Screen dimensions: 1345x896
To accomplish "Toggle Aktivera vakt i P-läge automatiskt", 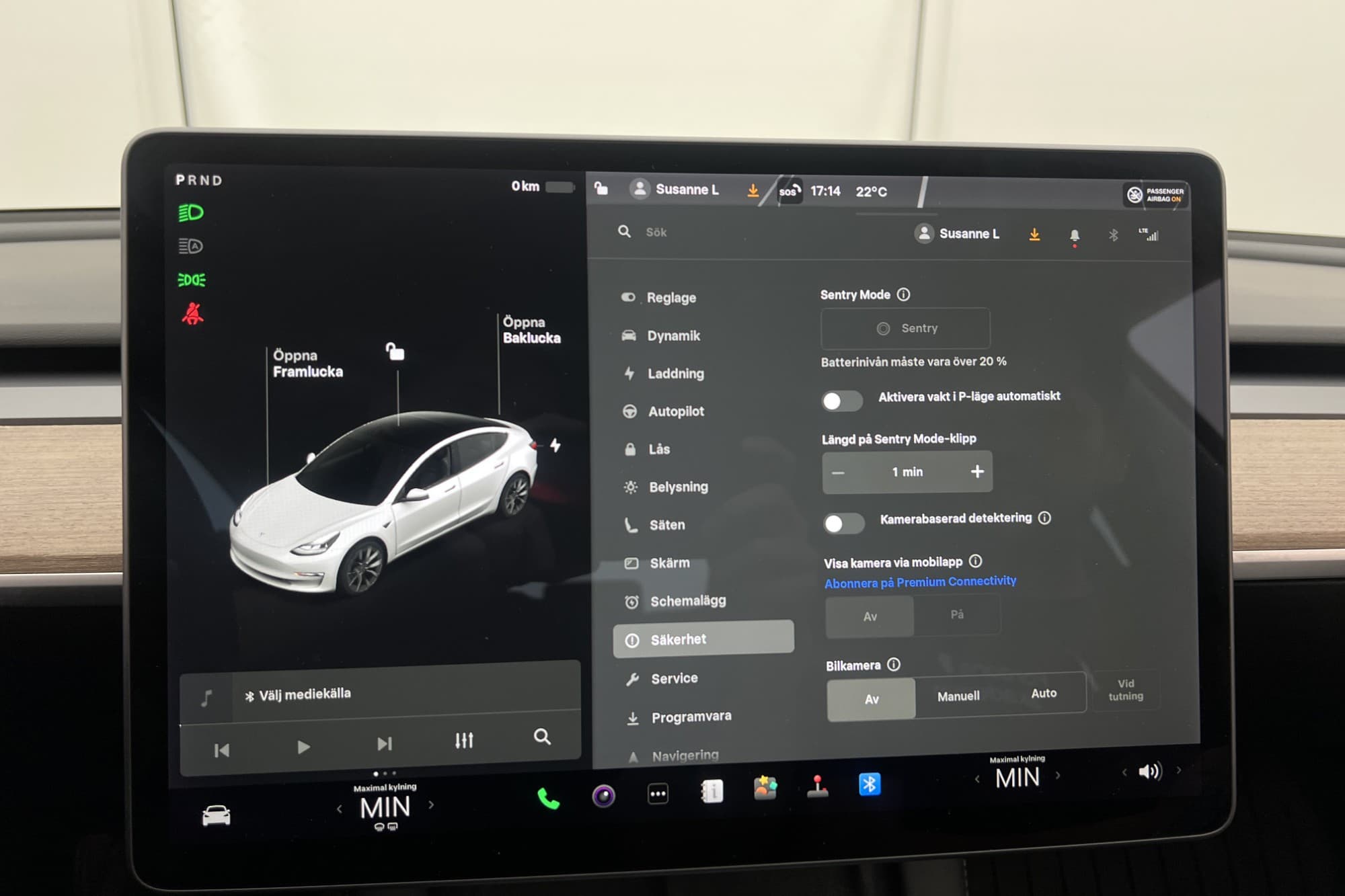I will (x=842, y=401).
